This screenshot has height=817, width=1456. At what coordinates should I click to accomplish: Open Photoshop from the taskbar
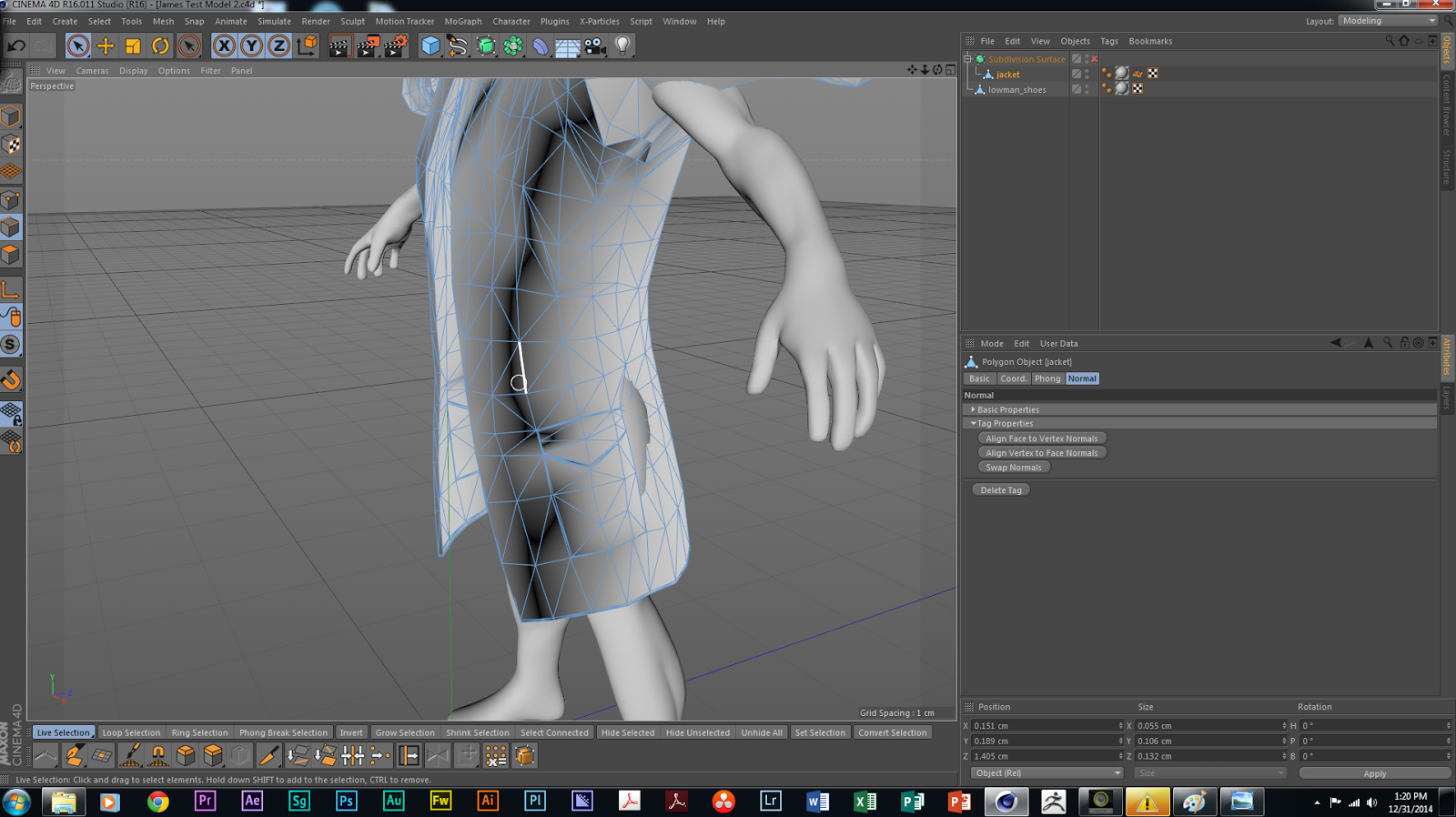coord(347,802)
